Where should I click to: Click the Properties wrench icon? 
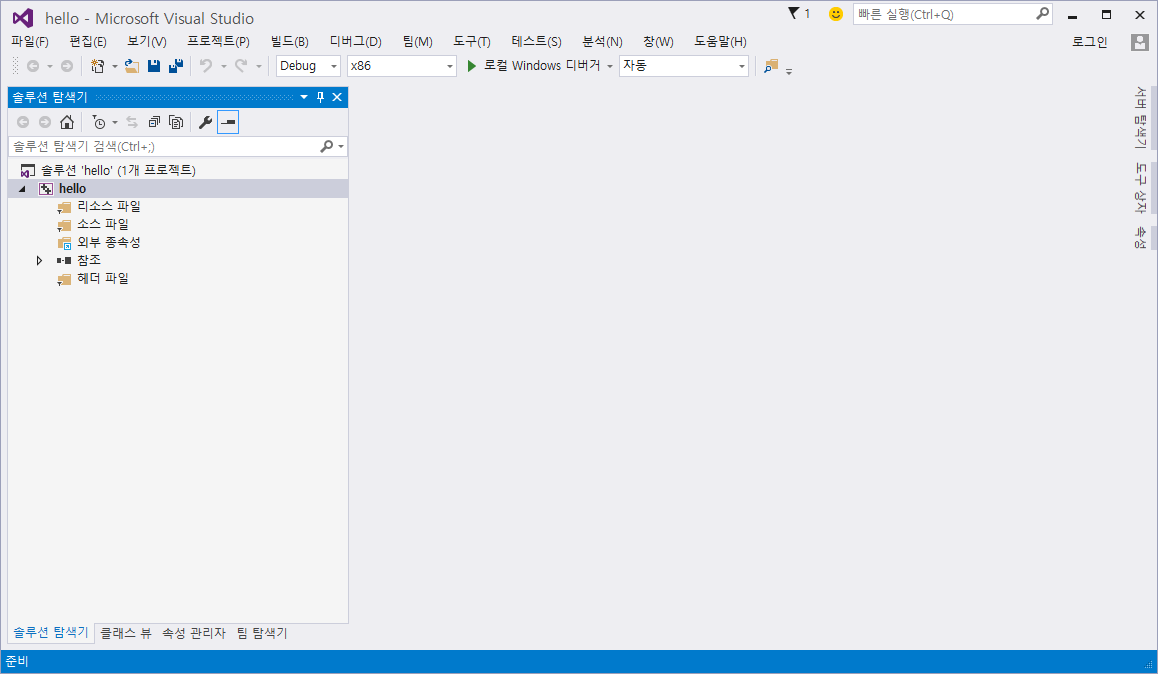point(205,122)
